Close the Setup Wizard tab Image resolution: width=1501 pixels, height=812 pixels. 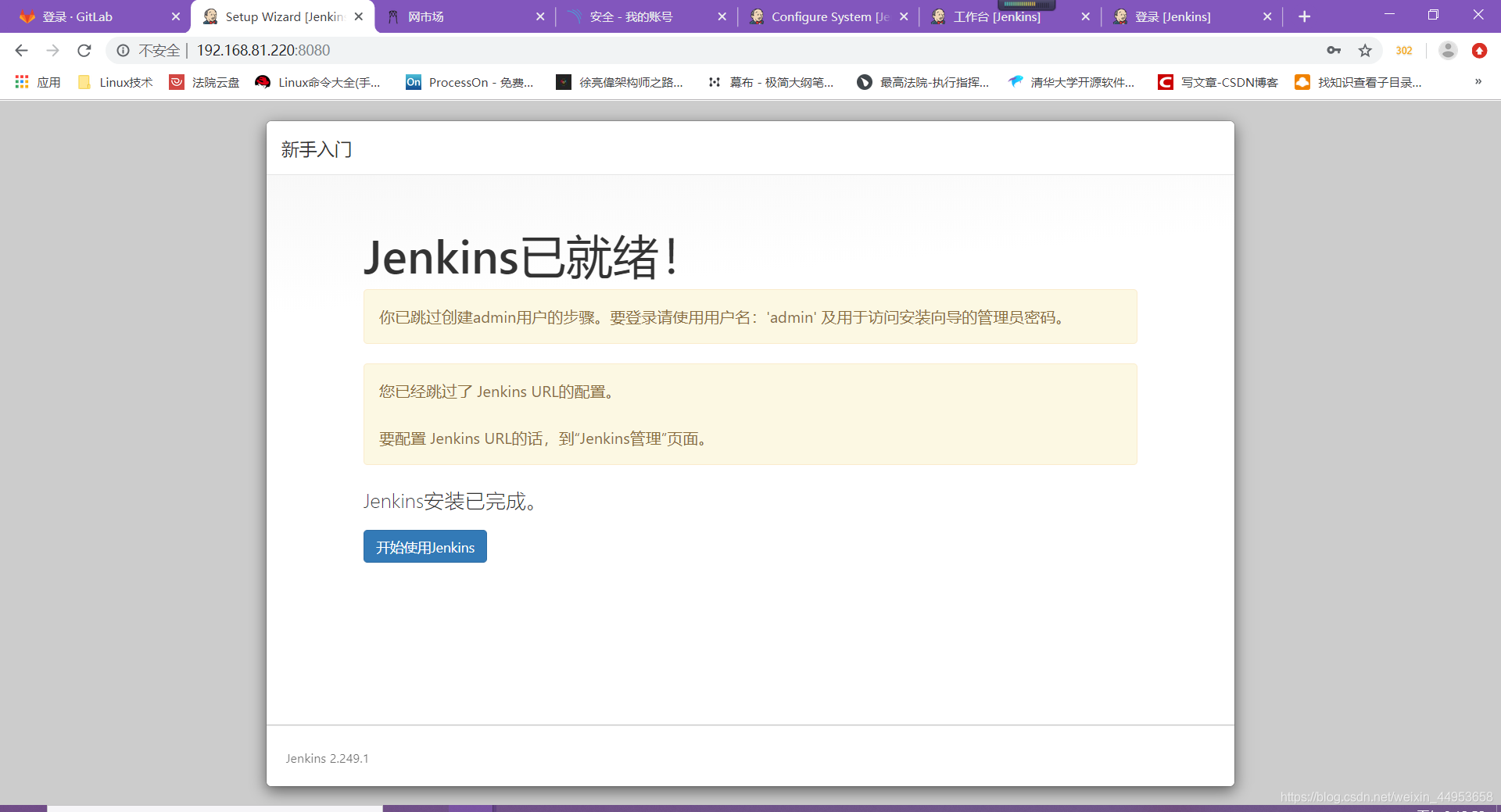[x=358, y=16]
